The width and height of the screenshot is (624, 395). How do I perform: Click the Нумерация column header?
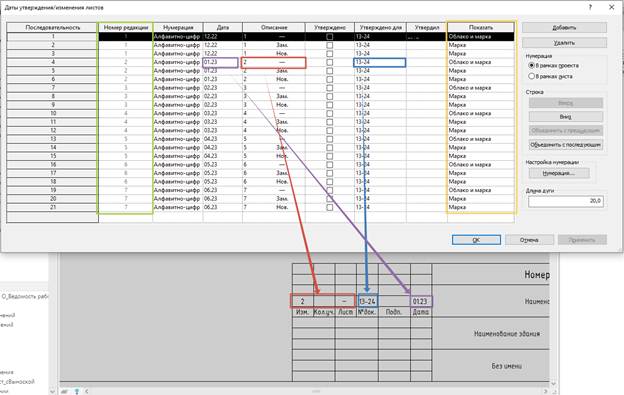(178, 27)
